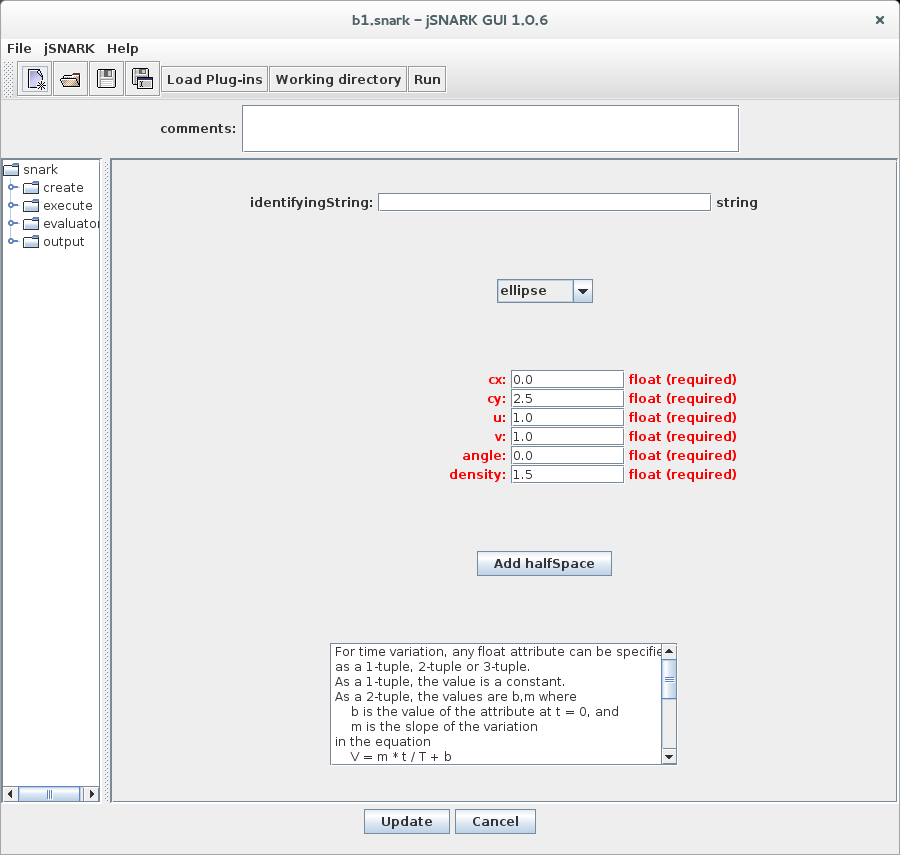Click the "V = m * t / T + b" line
This screenshot has height=855, width=900.
coord(401,757)
